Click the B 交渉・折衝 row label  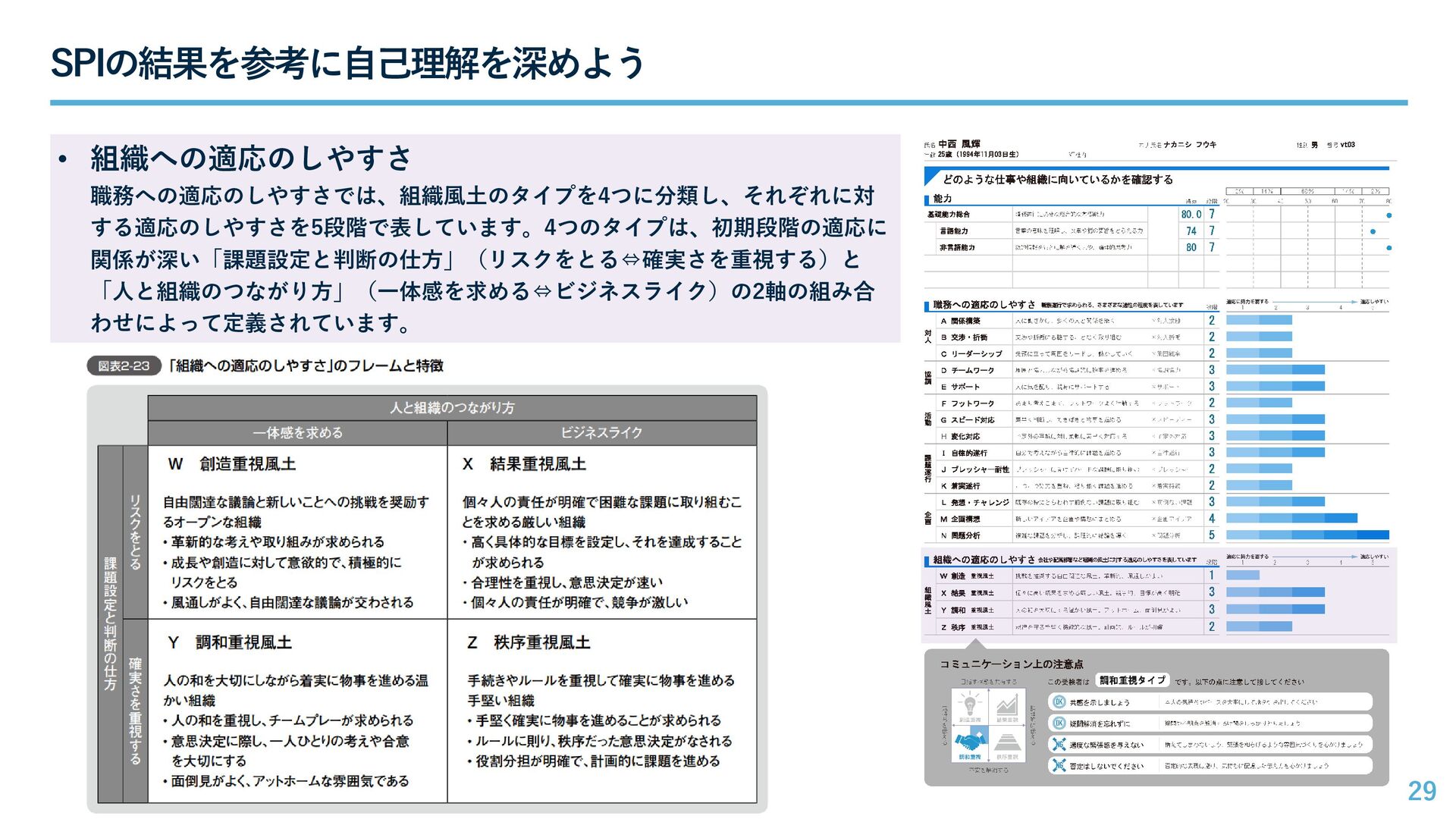965,337
